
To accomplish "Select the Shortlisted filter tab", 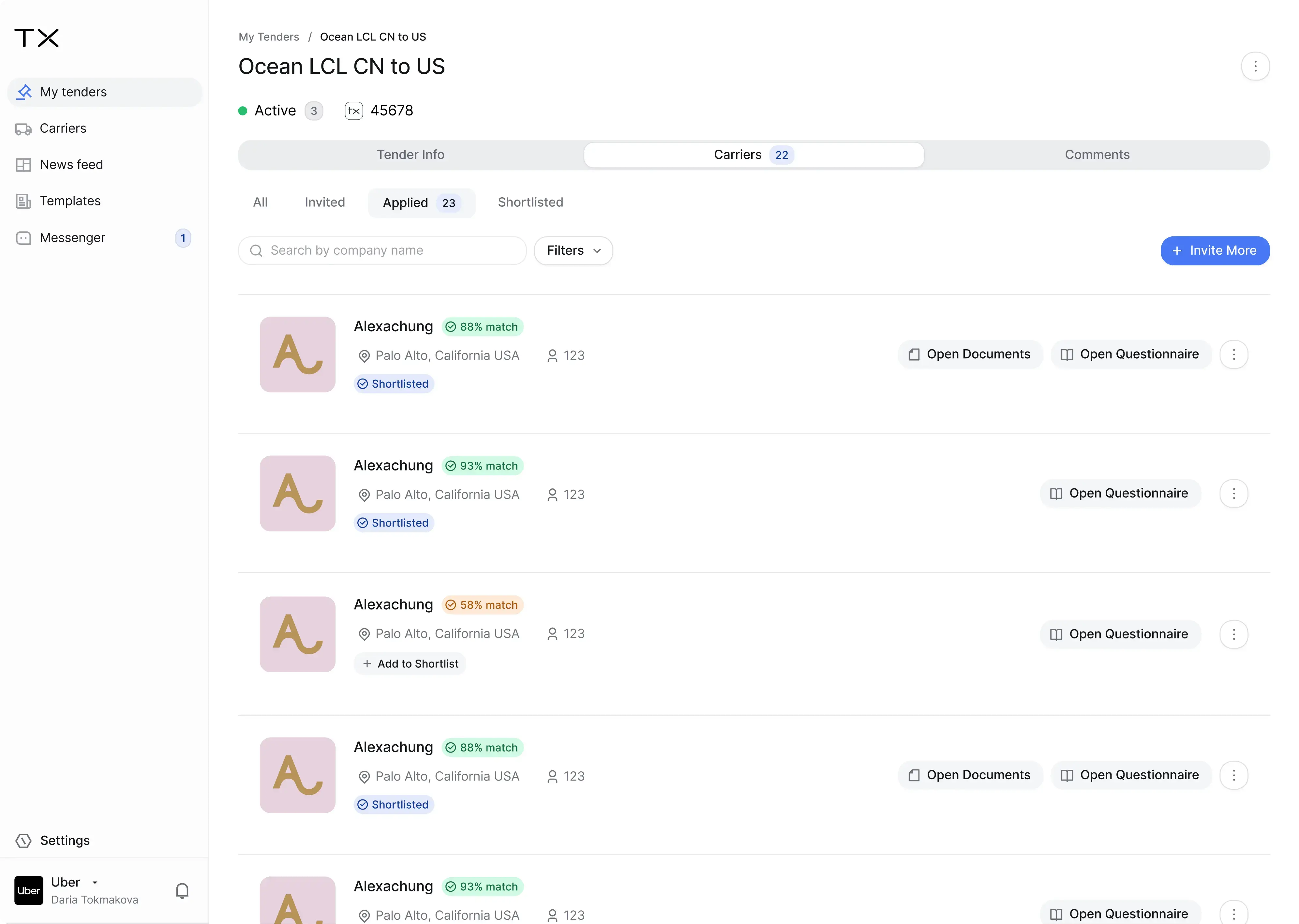I will [530, 202].
